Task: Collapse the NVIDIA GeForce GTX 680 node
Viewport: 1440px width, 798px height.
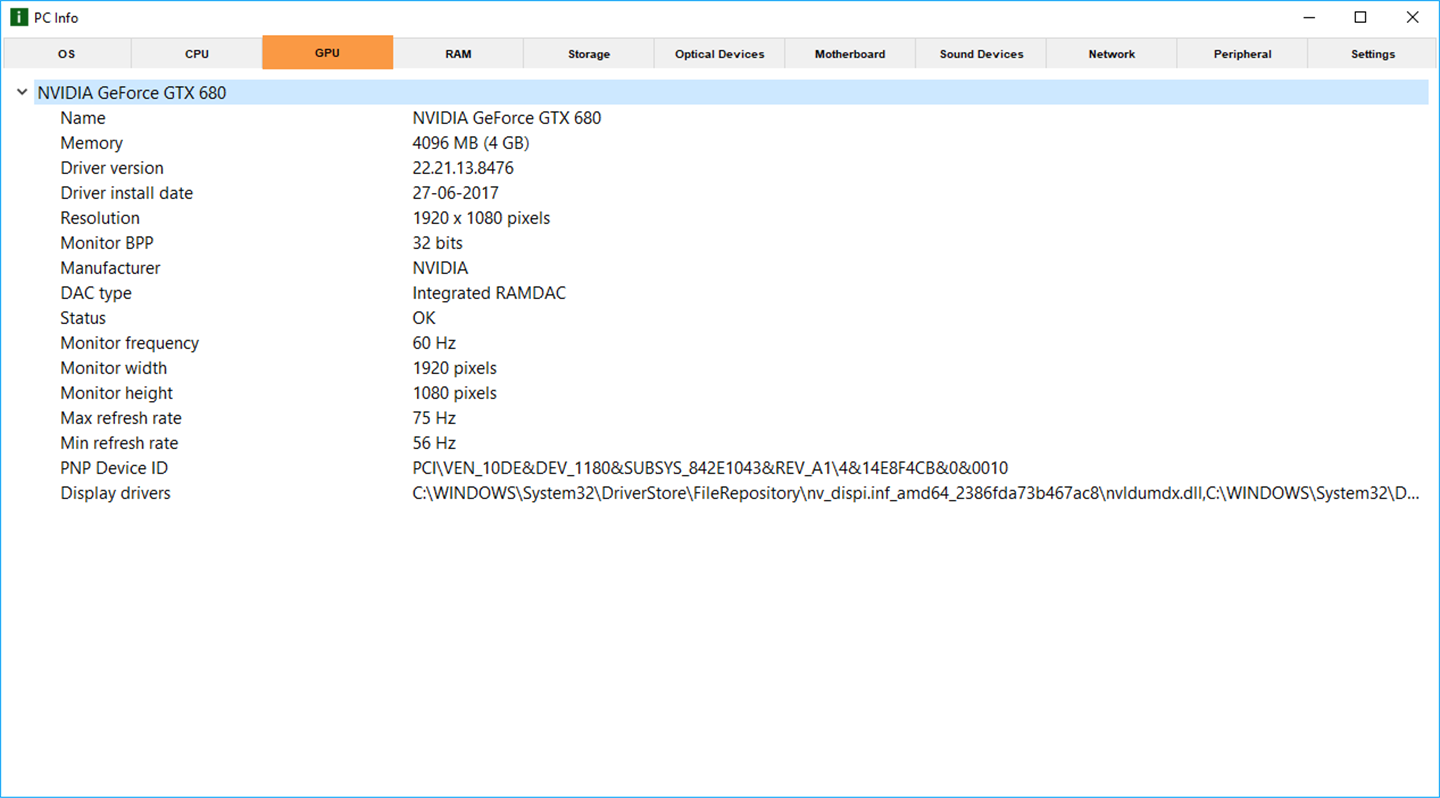Action: 22,93
